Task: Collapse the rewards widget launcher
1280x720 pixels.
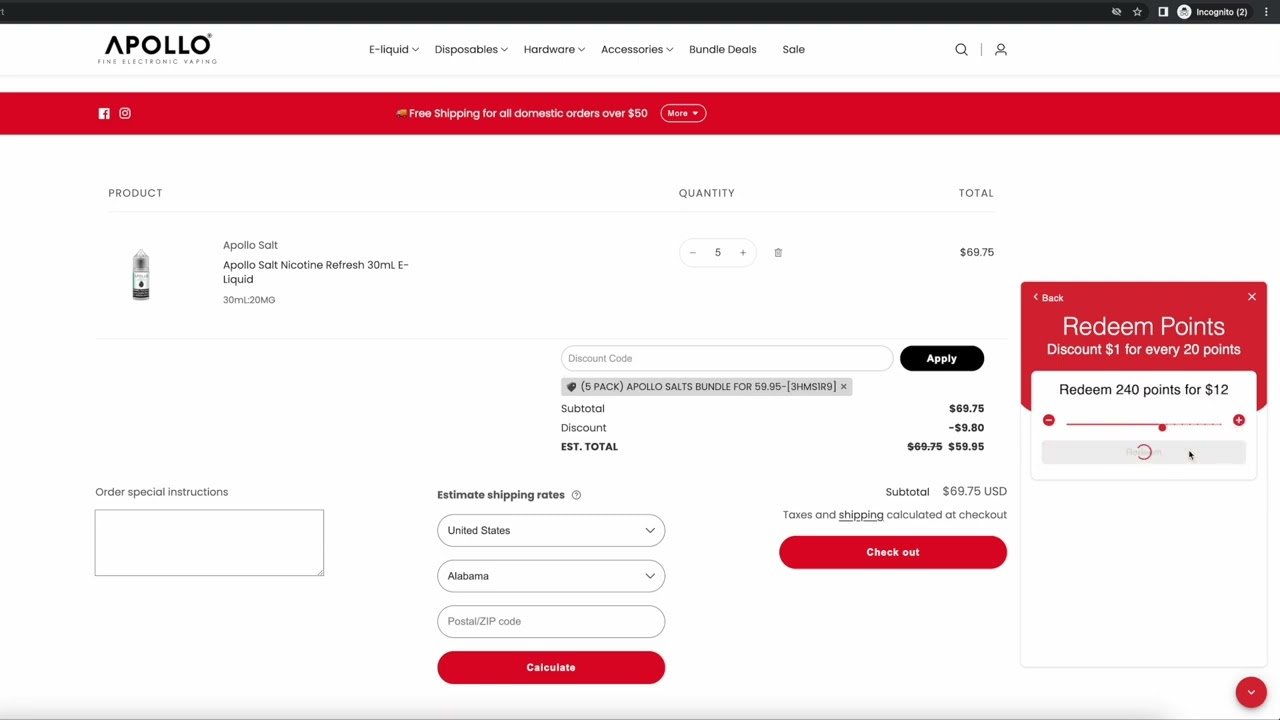Action: 1251,692
